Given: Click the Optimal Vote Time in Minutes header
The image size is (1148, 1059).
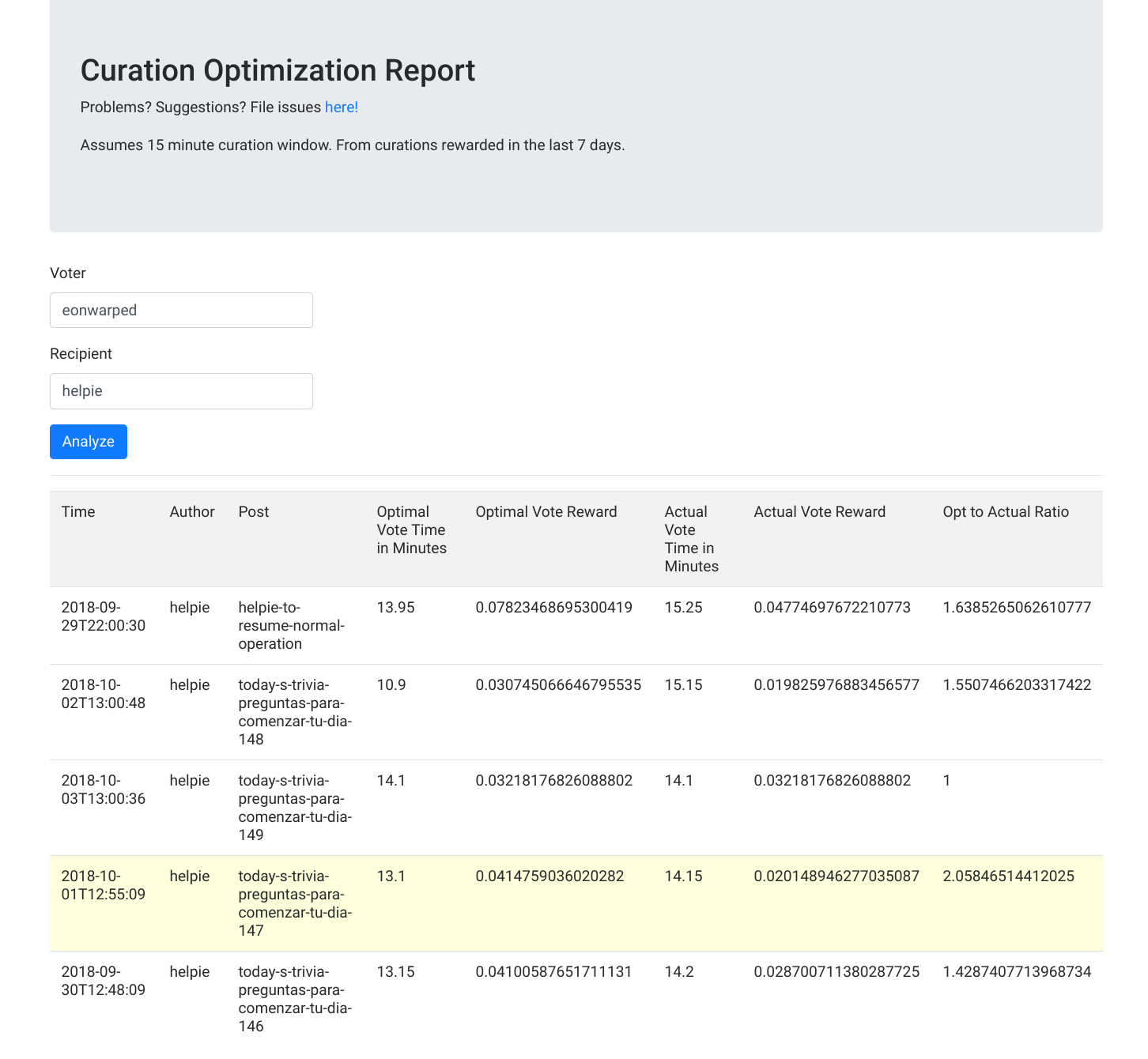Looking at the screenshot, I should tap(412, 530).
